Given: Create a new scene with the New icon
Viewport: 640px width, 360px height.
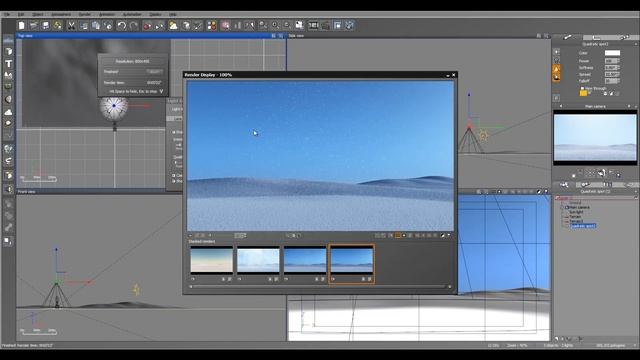Looking at the screenshot, I should pos(21,26).
